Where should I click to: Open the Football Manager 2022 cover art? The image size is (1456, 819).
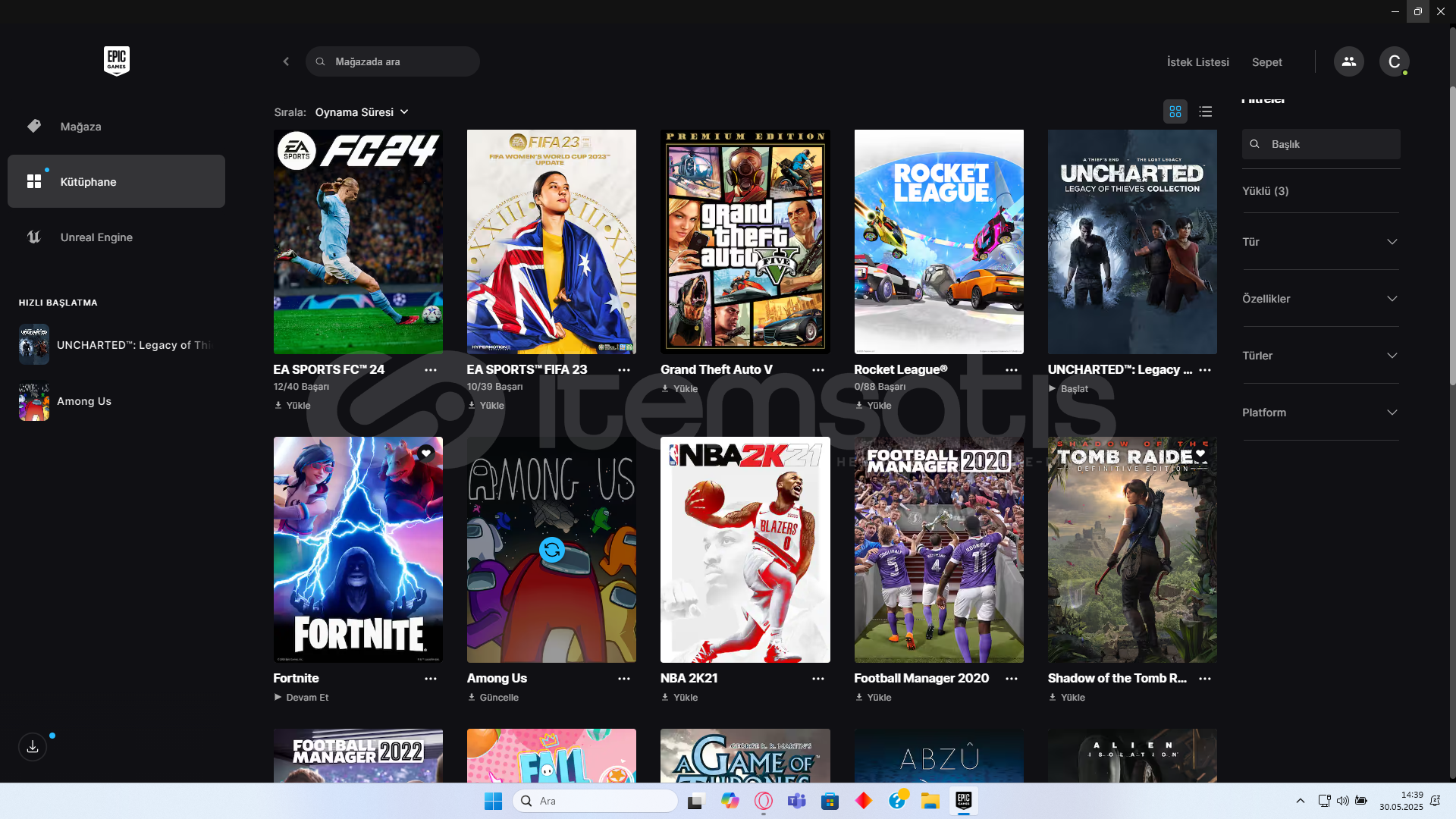coord(358,756)
